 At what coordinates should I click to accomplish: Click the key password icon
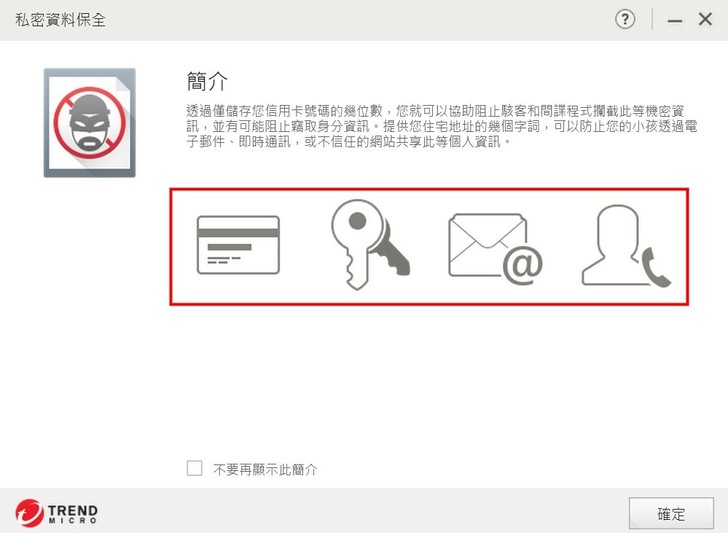pos(370,245)
